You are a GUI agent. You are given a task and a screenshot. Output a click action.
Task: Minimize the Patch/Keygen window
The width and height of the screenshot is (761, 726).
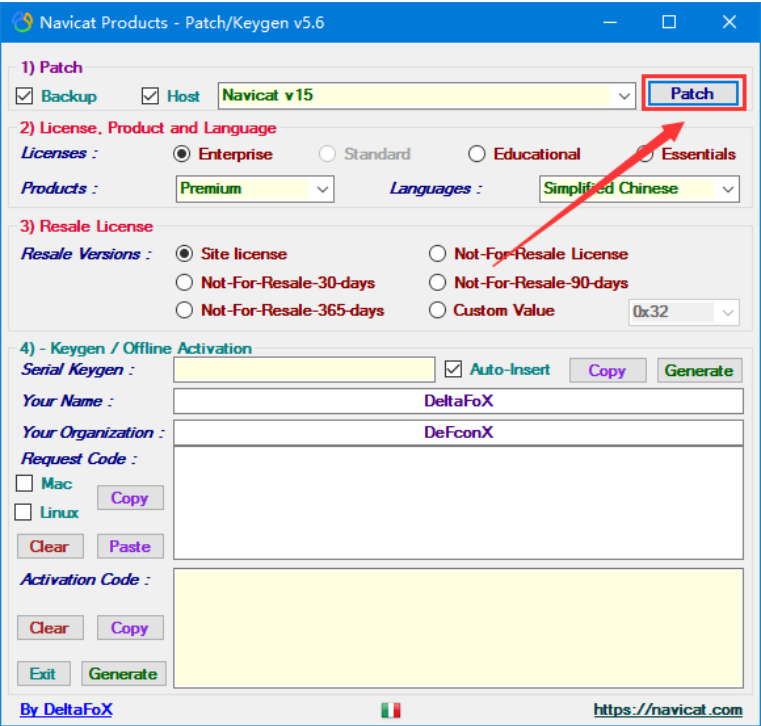610,22
